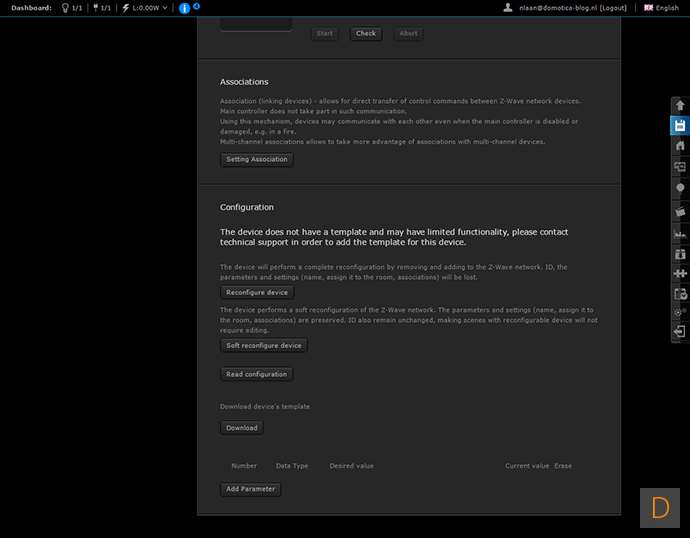Click the user profile icon in header

click(508, 8)
